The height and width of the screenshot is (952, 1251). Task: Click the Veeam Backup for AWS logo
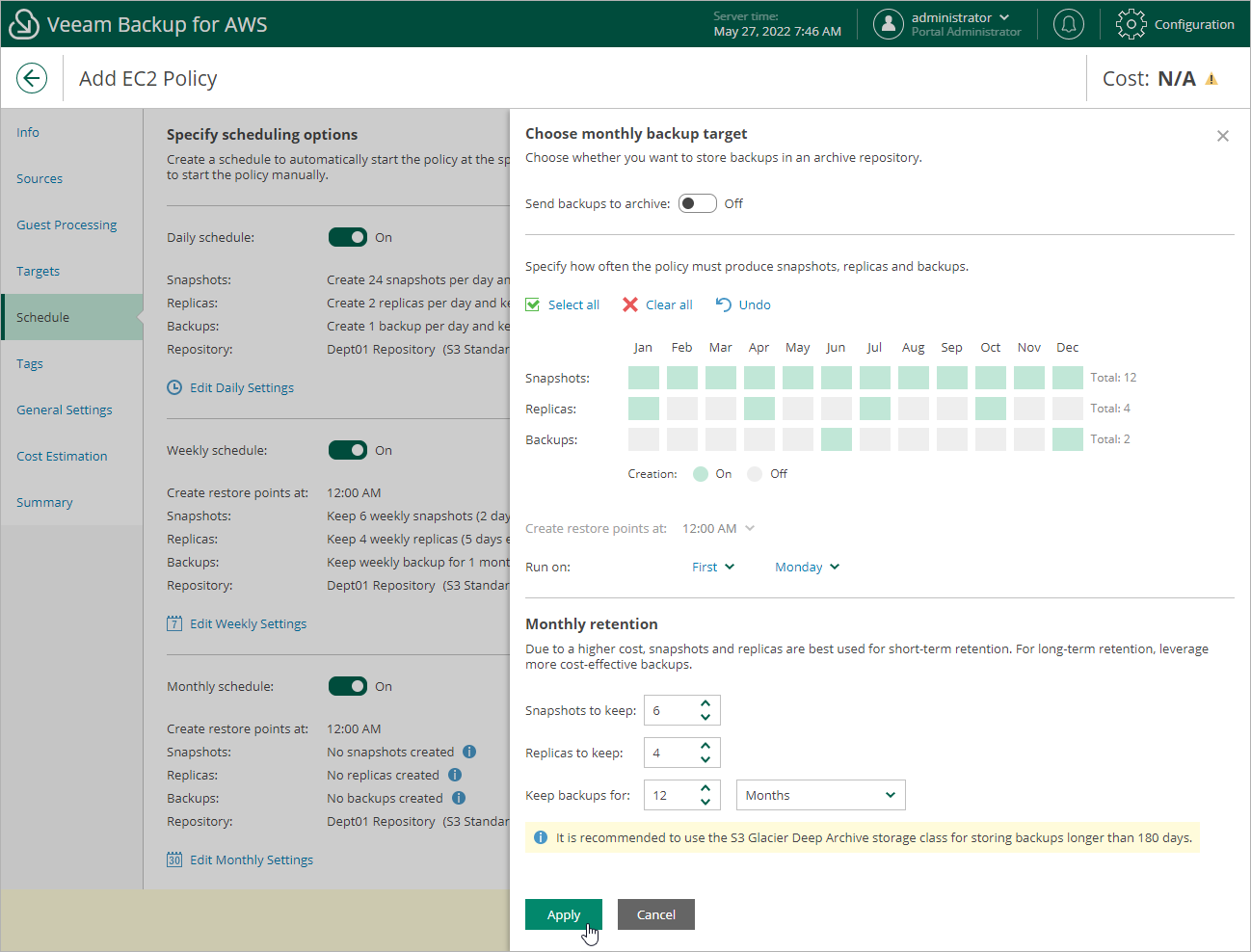point(23,23)
